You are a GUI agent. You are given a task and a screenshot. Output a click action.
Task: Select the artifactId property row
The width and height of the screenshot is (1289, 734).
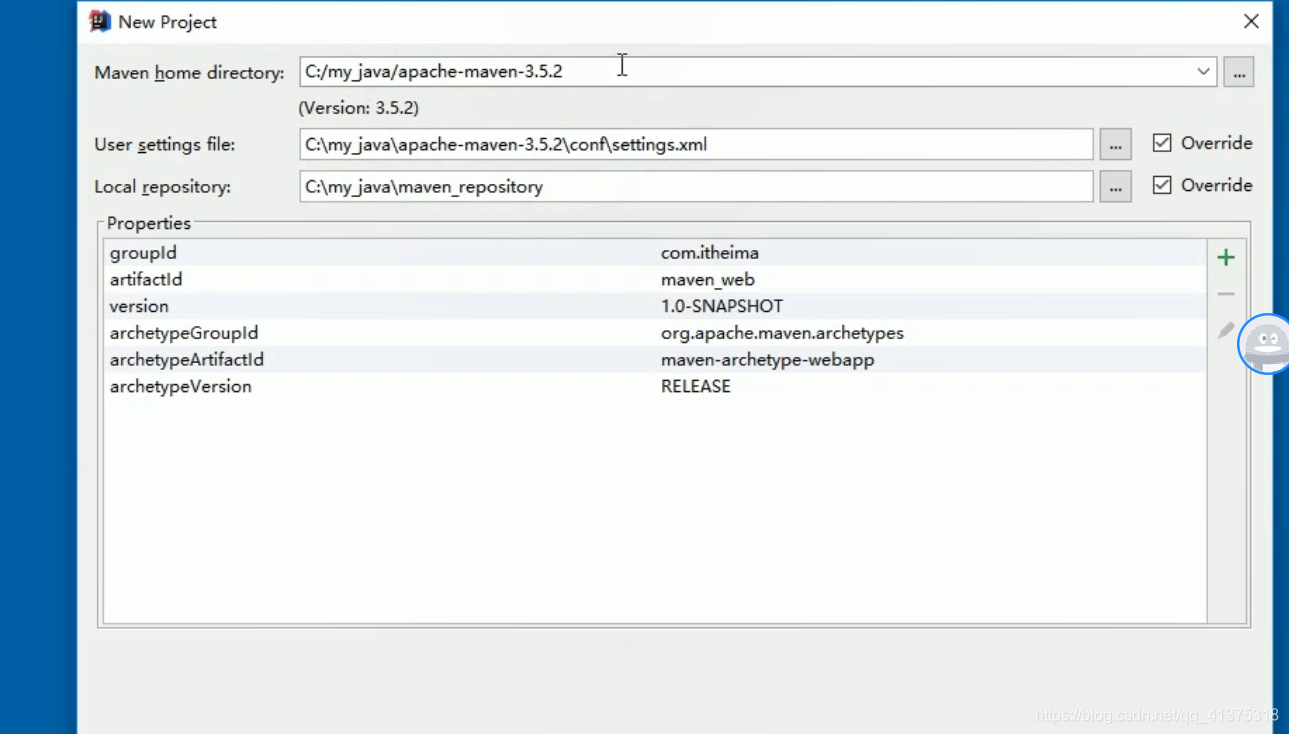pos(655,280)
